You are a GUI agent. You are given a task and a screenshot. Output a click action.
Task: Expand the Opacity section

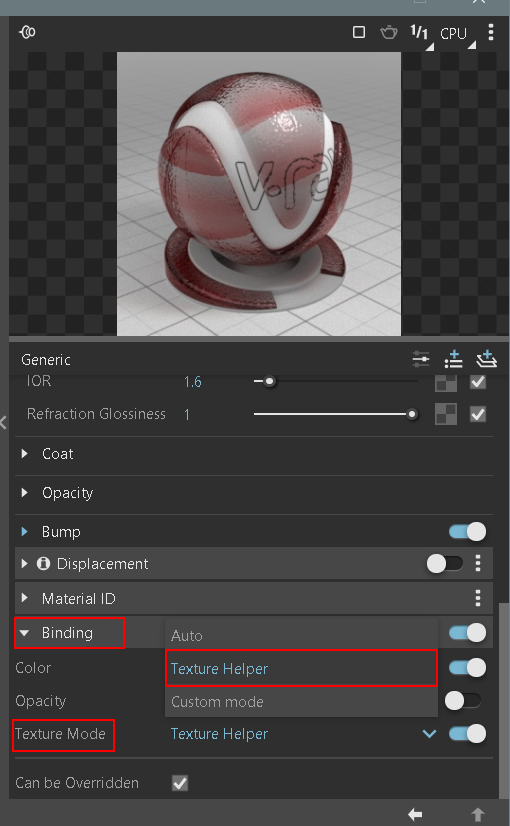click(x=24, y=493)
